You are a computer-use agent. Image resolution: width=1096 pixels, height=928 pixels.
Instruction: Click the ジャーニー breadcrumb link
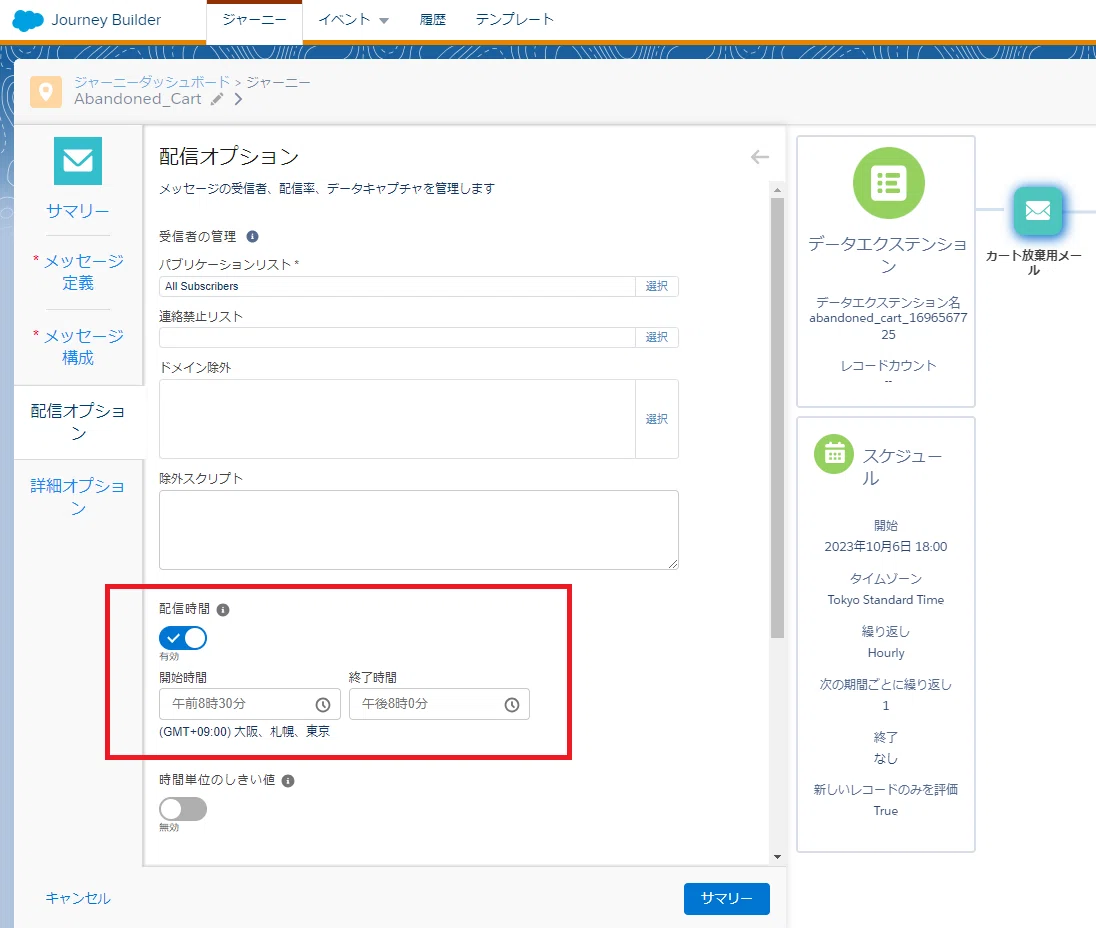point(277,82)
